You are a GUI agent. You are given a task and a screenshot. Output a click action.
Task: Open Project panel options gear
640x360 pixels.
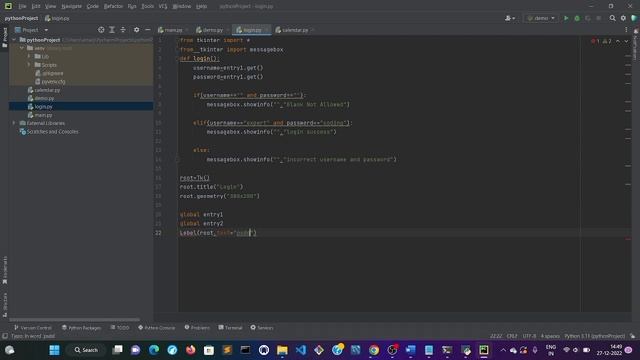136,30
